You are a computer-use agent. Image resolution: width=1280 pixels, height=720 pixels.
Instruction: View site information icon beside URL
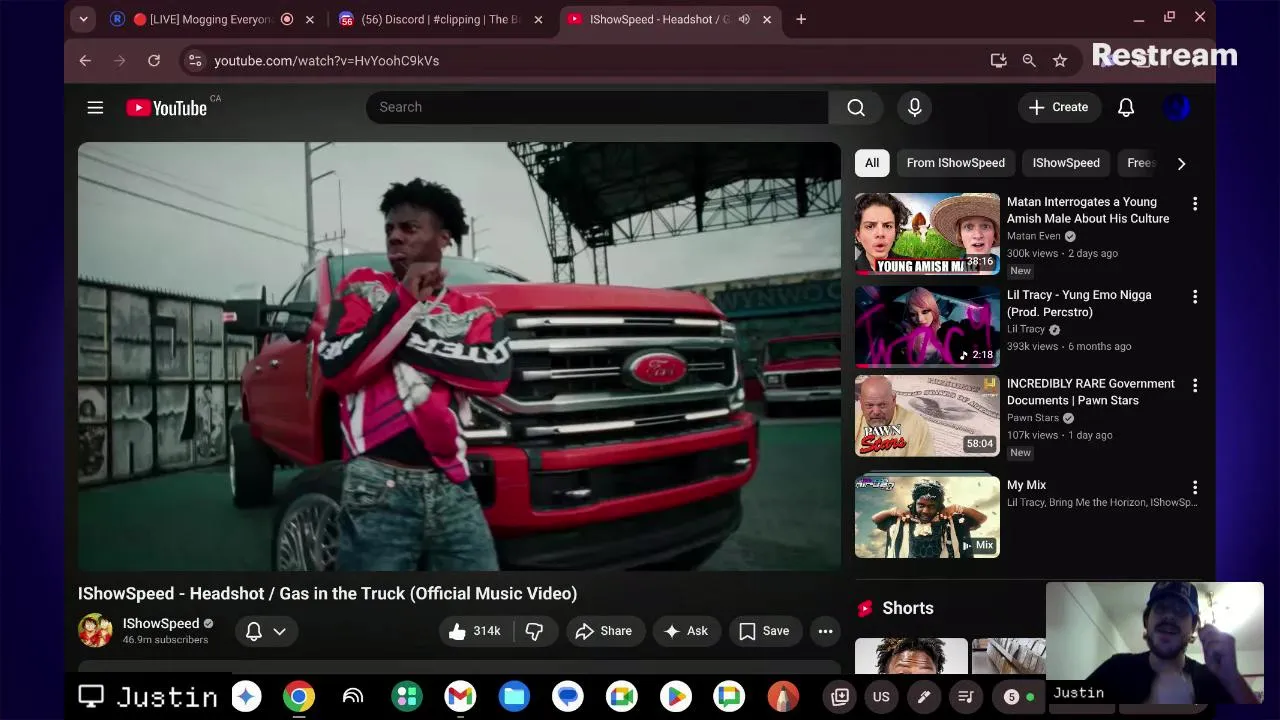coord(195,60)
